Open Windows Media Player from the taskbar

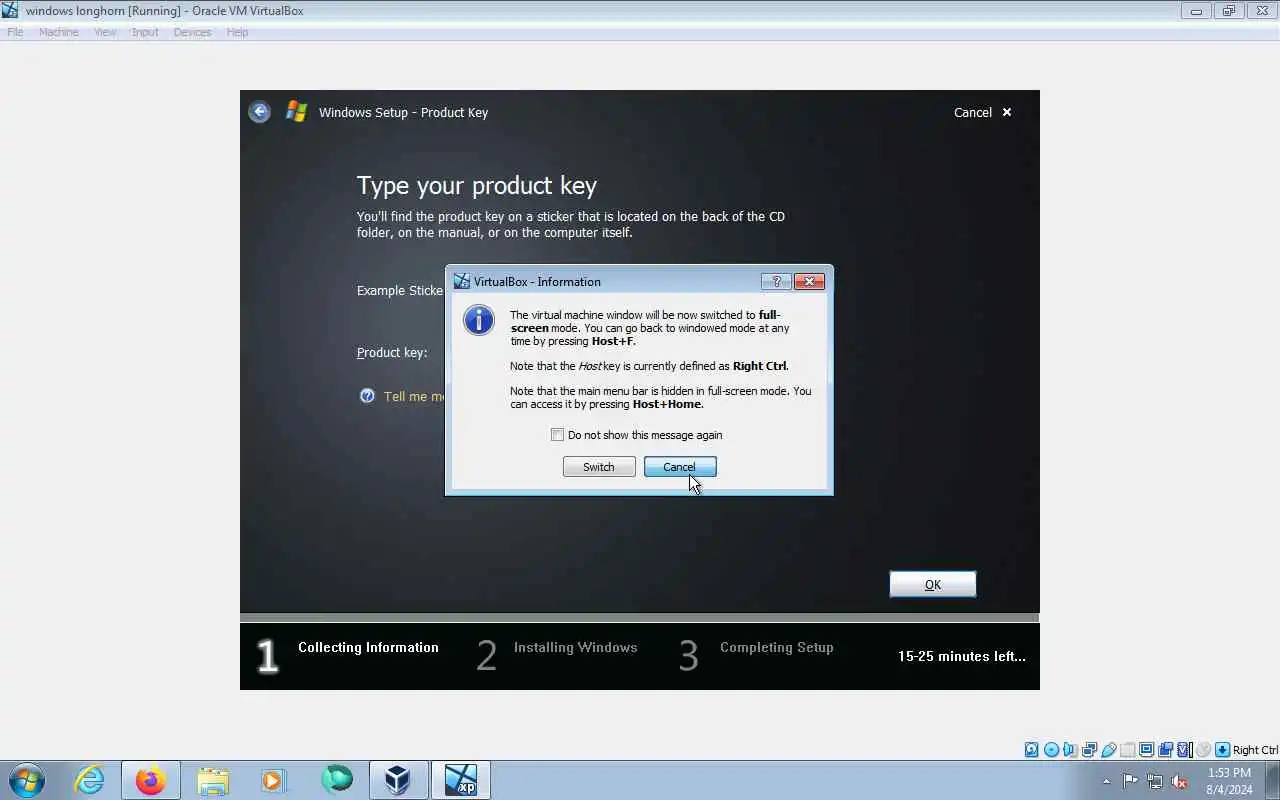pyautogui.click(x=274, y=780)
